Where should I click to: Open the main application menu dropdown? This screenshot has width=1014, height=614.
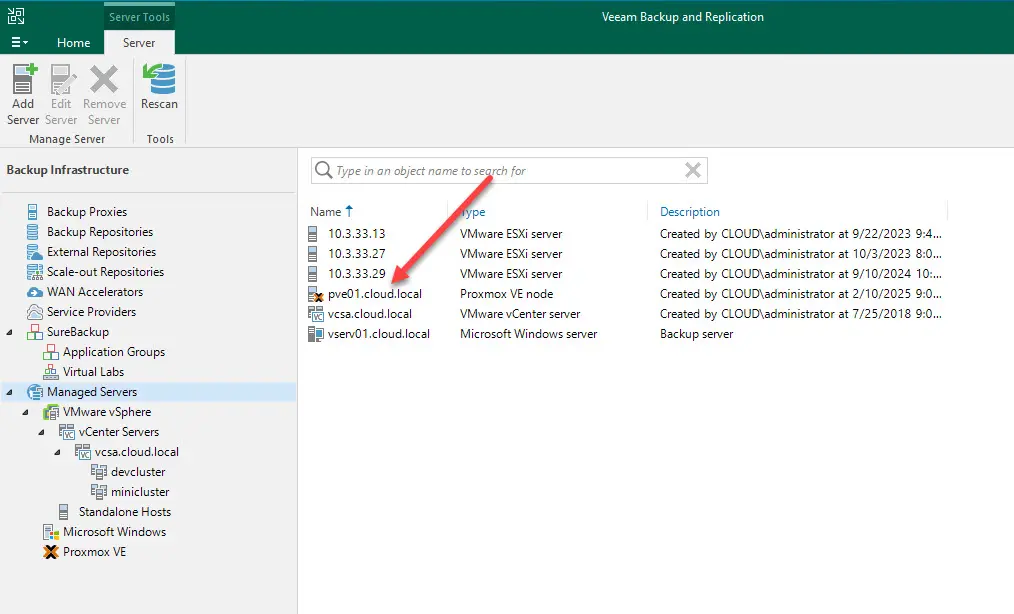coord(19,43)
